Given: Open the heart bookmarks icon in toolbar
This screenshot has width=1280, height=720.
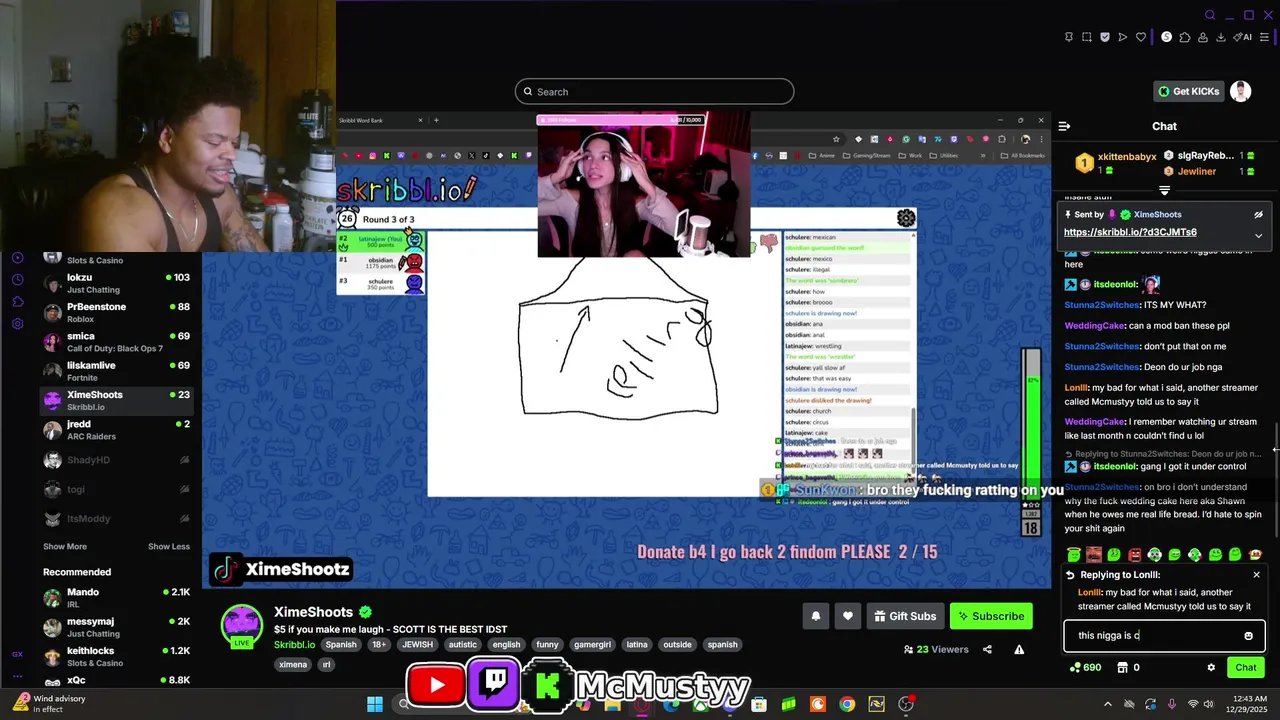Looking at the screenshot, I should [x=1141, y=37].
